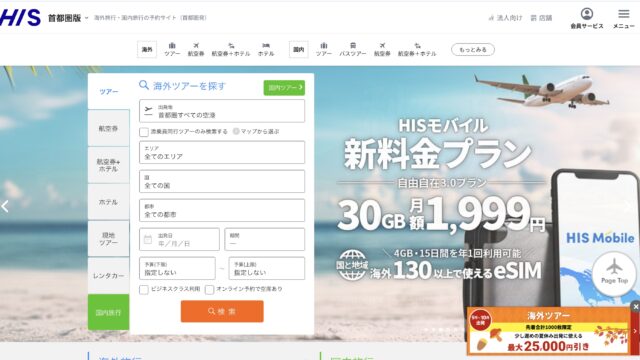
Task: Enable 添乗員同行ツアーのみ検索する checkbox
Action: coord(144,132)
